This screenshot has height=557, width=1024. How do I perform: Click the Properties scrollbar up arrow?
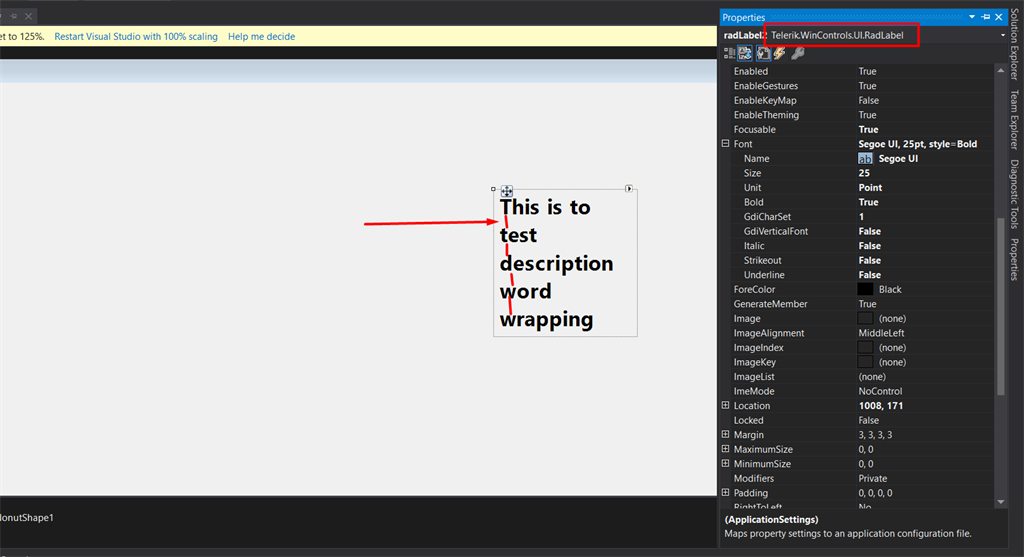point(1000,70)
